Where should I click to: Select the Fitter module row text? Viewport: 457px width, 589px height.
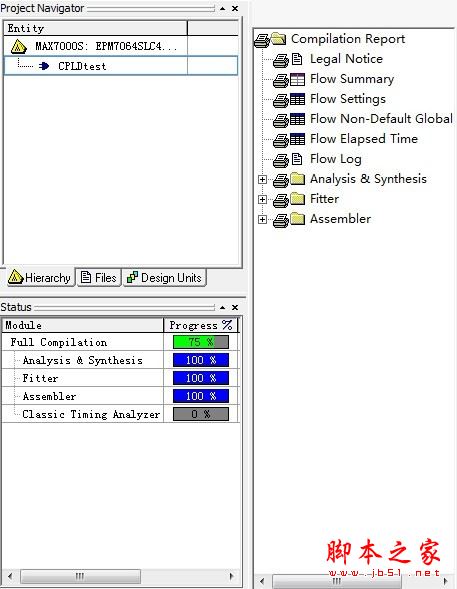click(x=40, y=378)
